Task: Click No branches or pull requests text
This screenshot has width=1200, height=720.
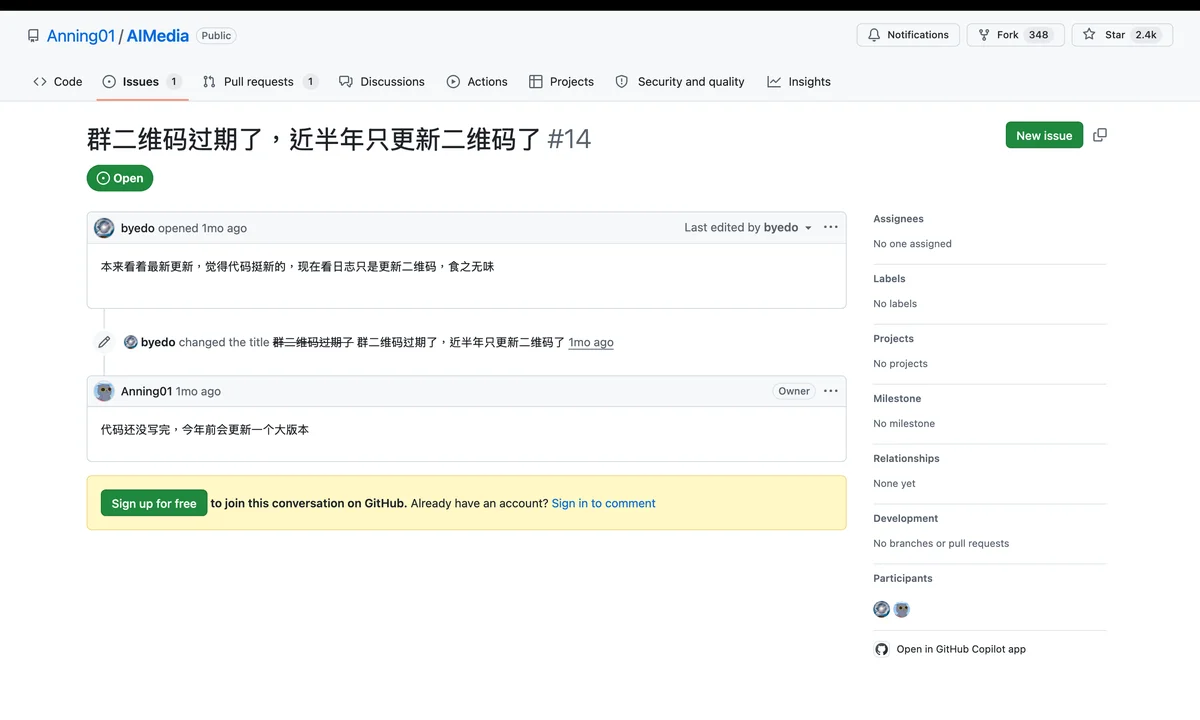Action: coord(941,544)
